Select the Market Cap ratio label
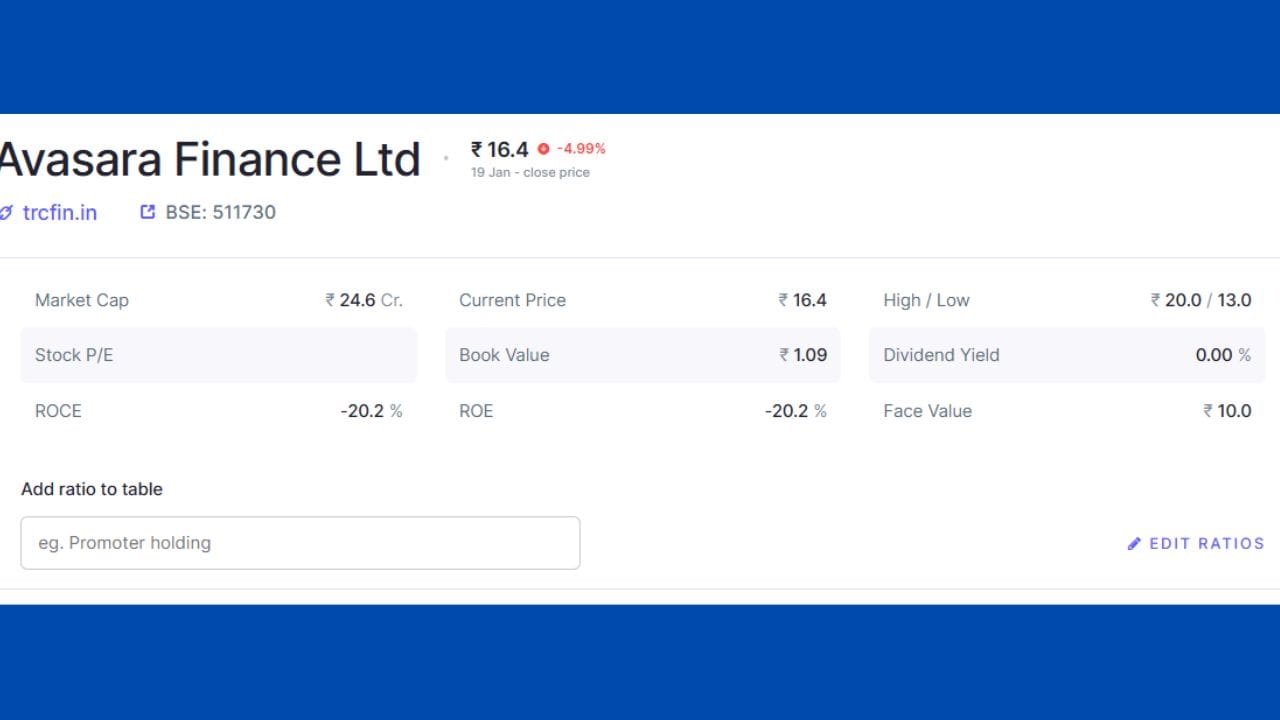1280x720 pixels. 82,300
